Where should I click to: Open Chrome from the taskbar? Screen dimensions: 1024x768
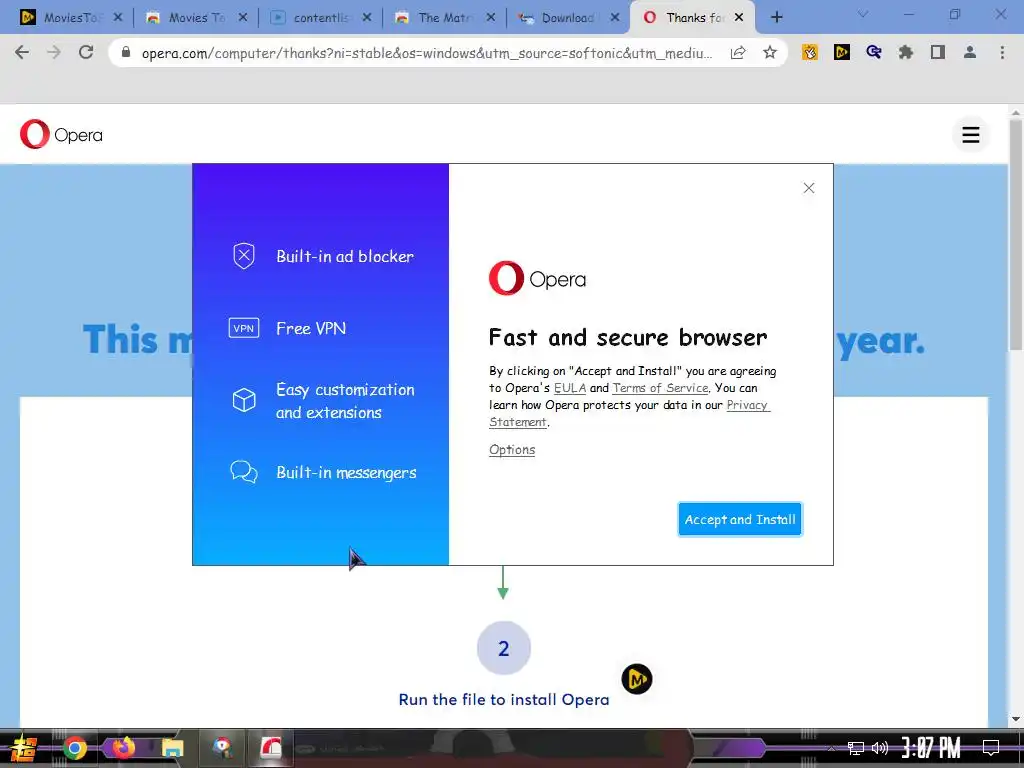(74, 748)
